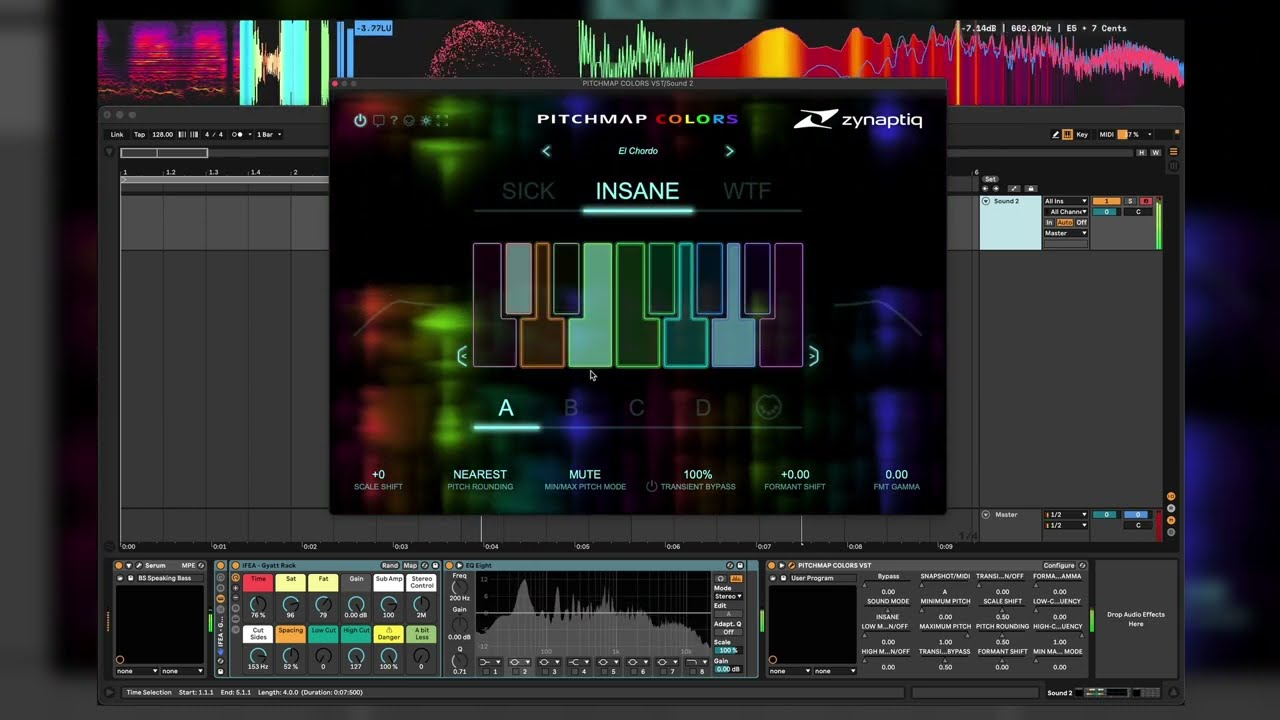Viewport: 1280px width, 720px height.
Task: Open the Serum plugin wrench icon
Action: (139, 566)
